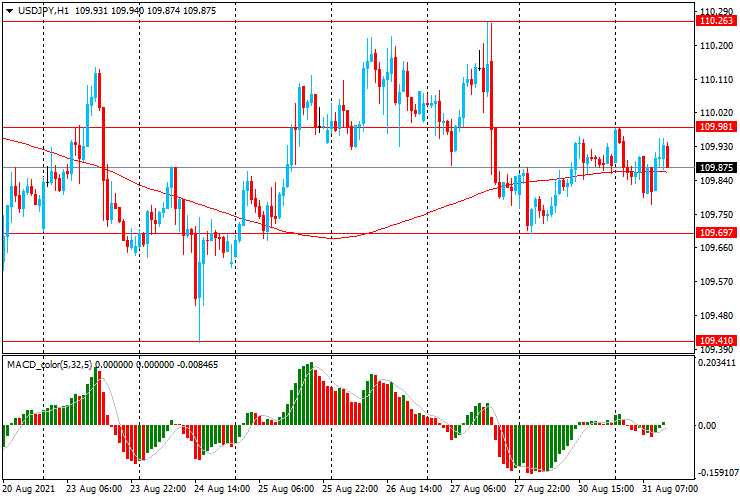Open the chart menu triangle beside USDJPY,H1

coord(9,11)
